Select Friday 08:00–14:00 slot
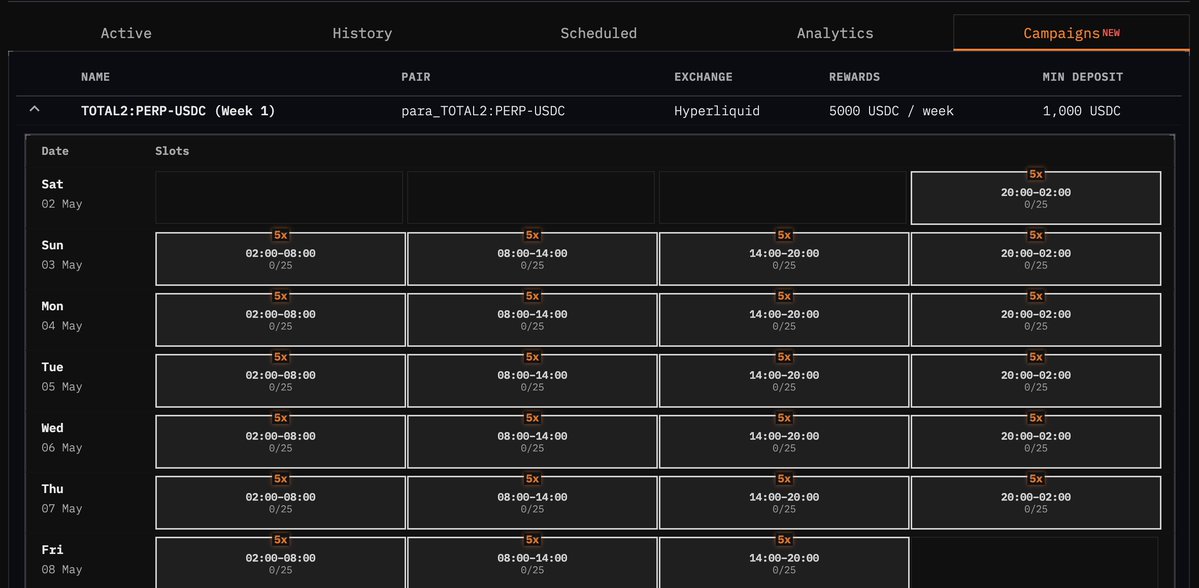 pos(532,563)
